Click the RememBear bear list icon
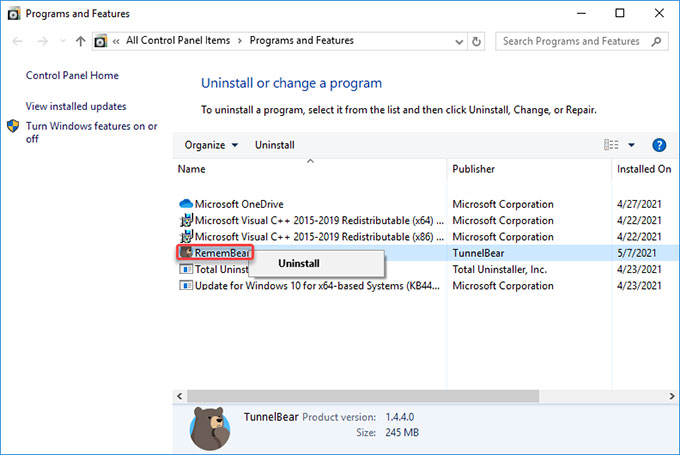The image size is (680, 455). pyautogui.click(x=186, y=252)
